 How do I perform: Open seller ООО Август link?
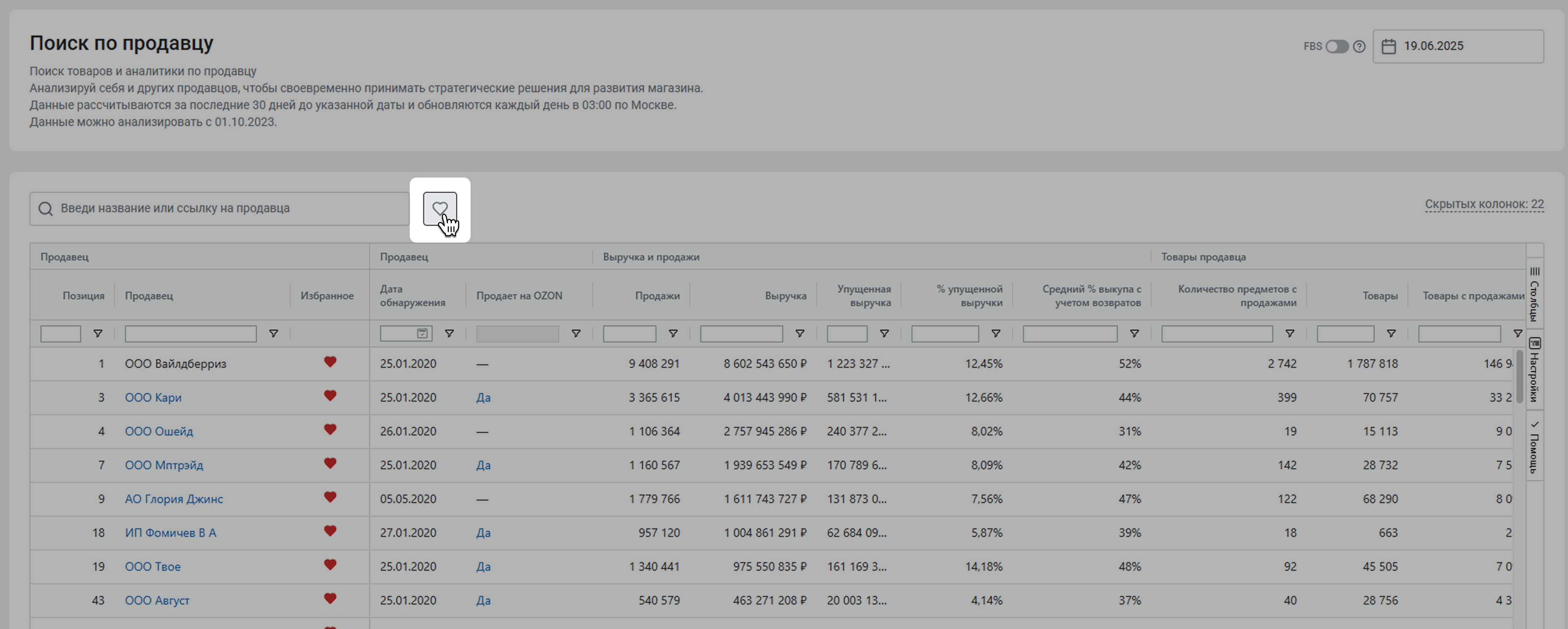coord(157,600)
